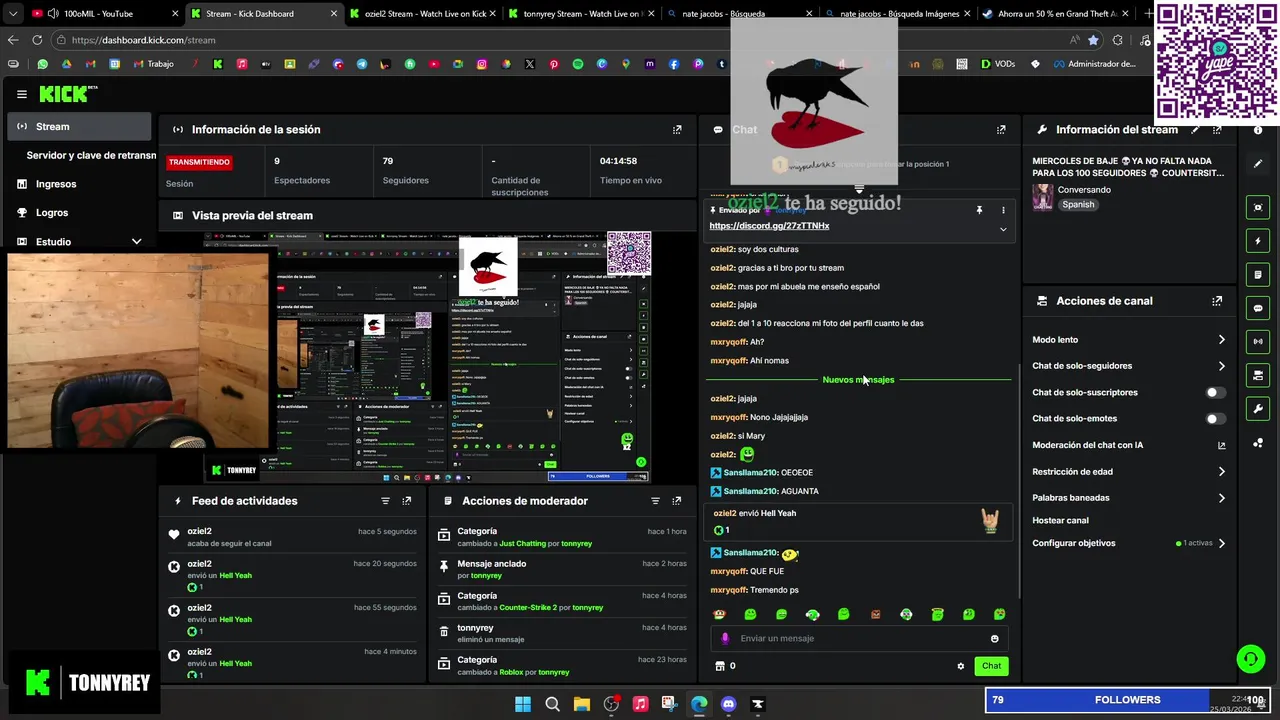This screenshot has width=1280, height=720.
Task: Expand Configurar objetivos option
Action: [x=1221, y=543]
